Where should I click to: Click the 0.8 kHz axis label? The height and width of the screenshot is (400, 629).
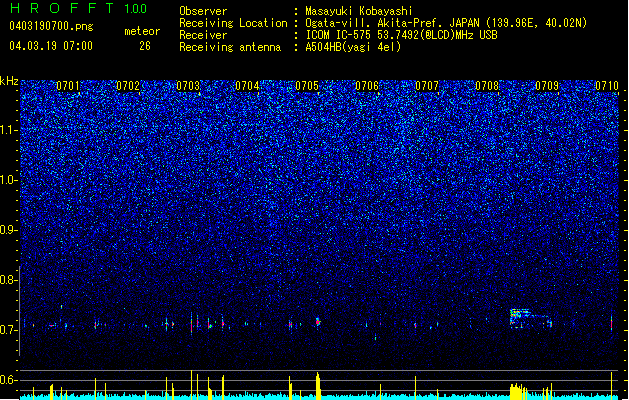coord(9,280)
